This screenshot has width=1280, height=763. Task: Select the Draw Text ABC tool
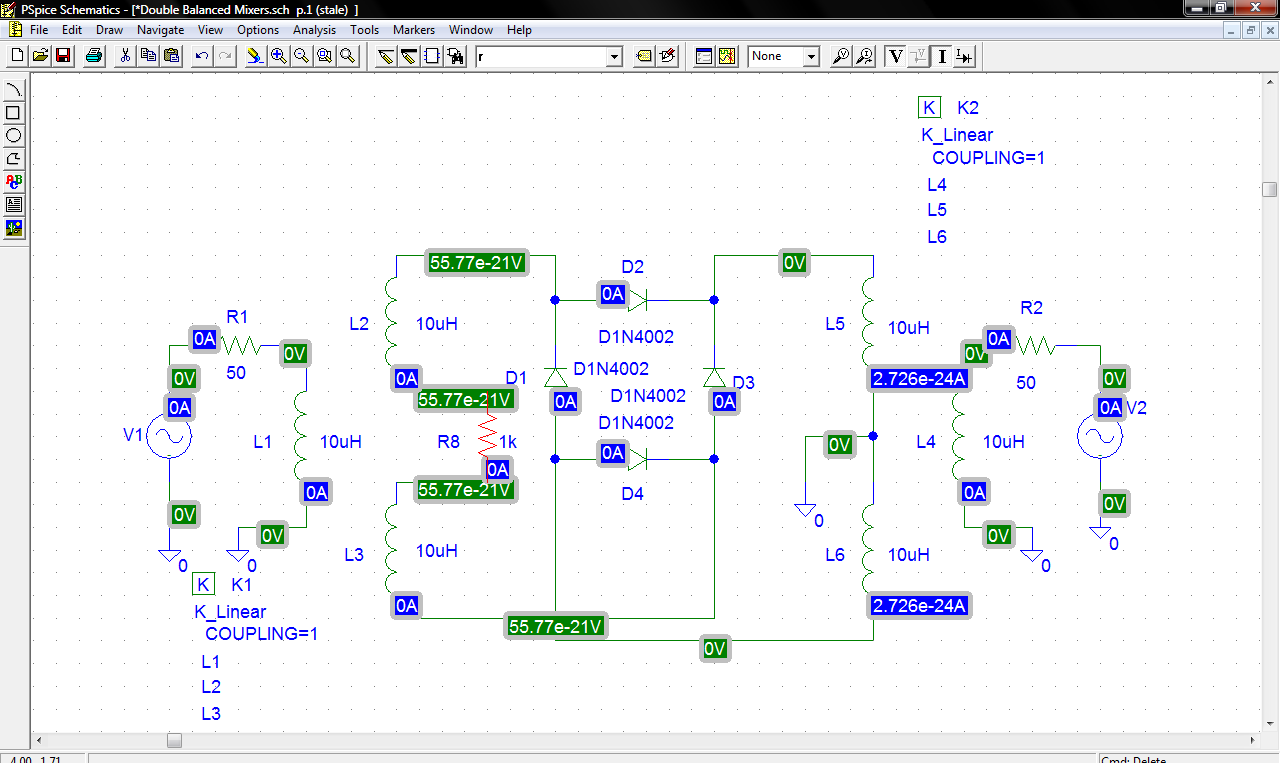pyautogui.click(x=14, y=182)
